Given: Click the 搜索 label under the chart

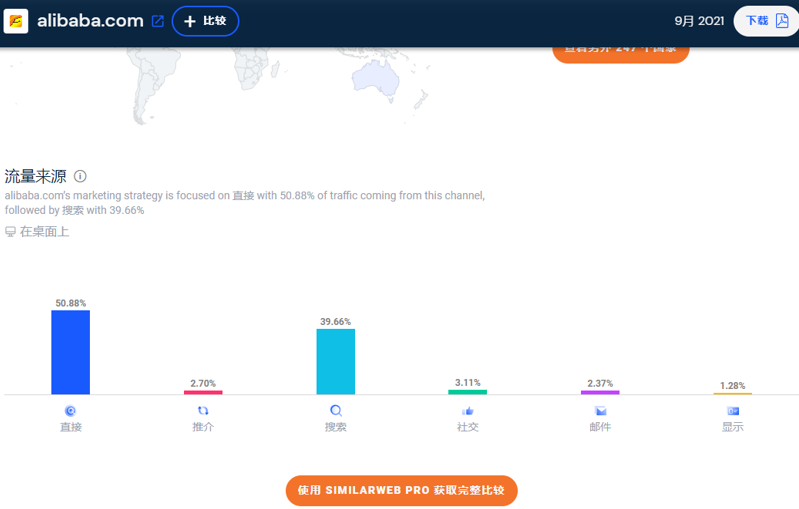Looking at the screenshot, I should [336, 427].
